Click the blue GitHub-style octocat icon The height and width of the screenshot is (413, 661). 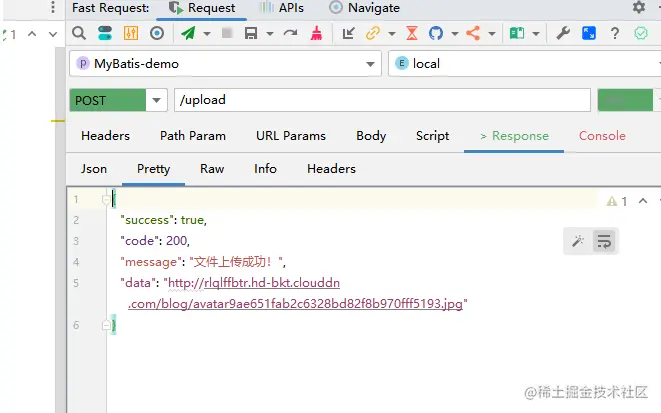coord(436,33)
